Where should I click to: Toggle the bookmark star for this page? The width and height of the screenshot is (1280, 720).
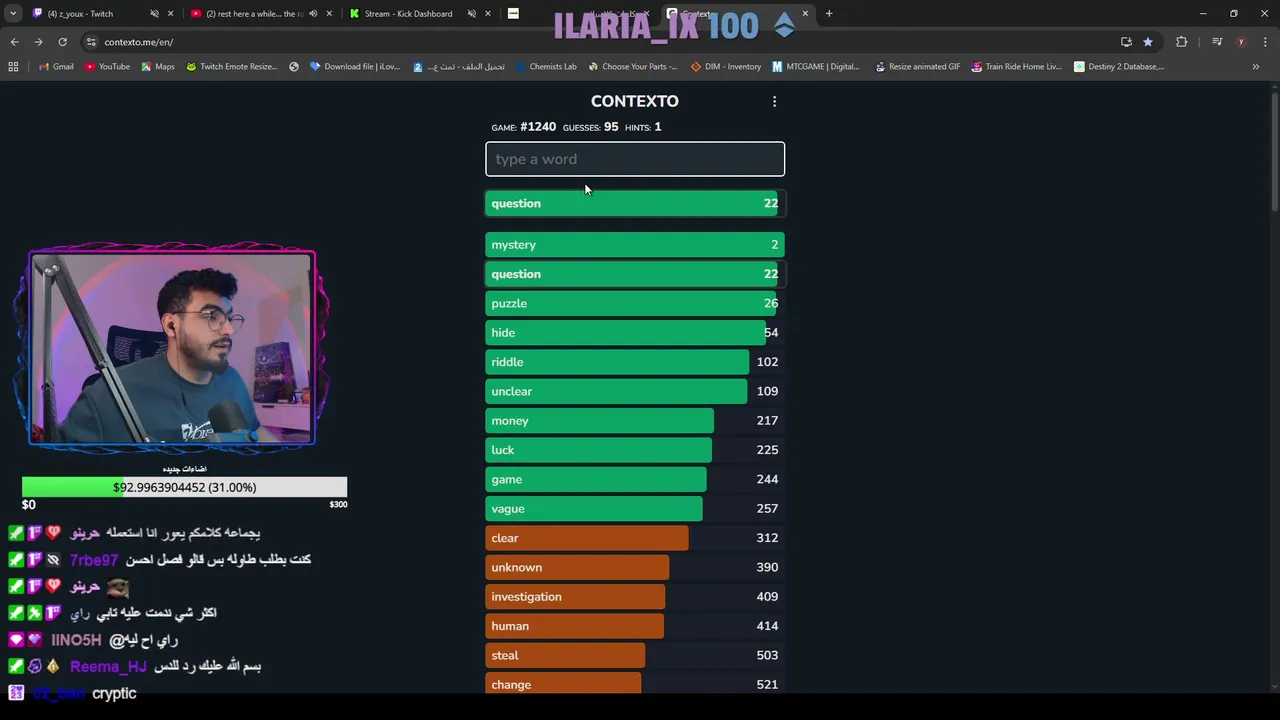click(1148, 42)
